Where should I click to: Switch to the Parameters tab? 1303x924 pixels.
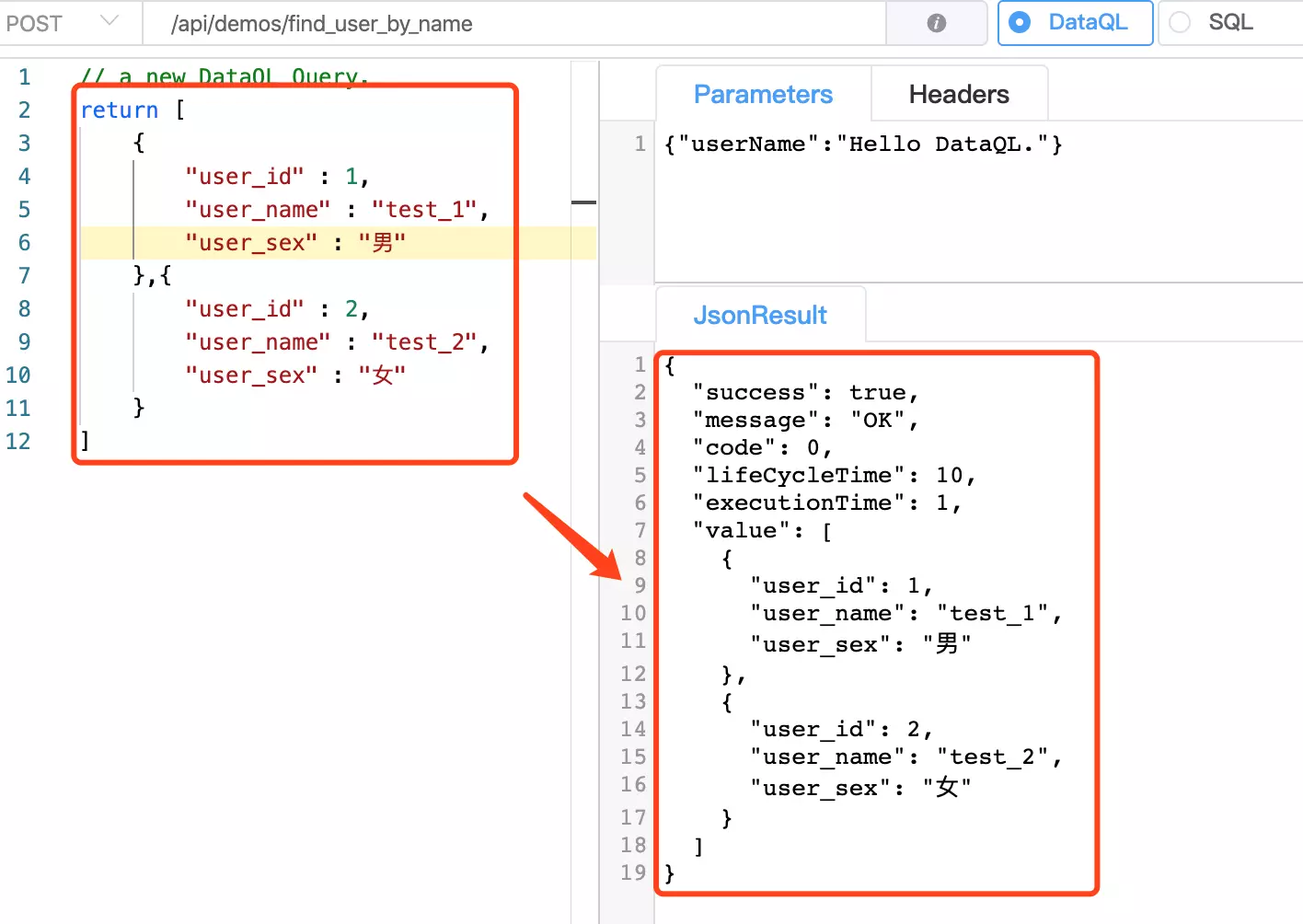pyautogui.click(x=763, y=94)
